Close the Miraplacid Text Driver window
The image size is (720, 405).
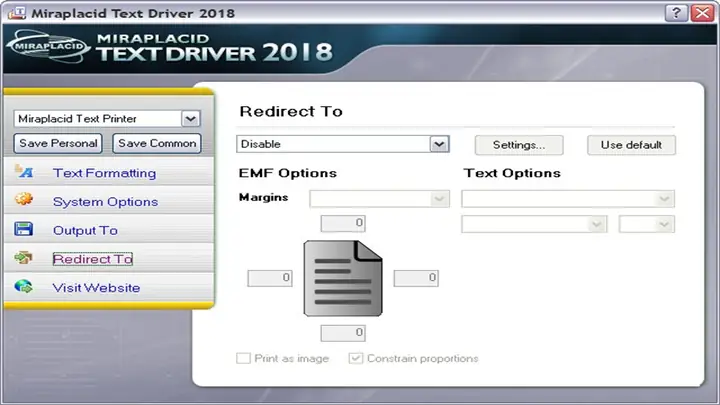pyautogui.click(x=703, y=13)
